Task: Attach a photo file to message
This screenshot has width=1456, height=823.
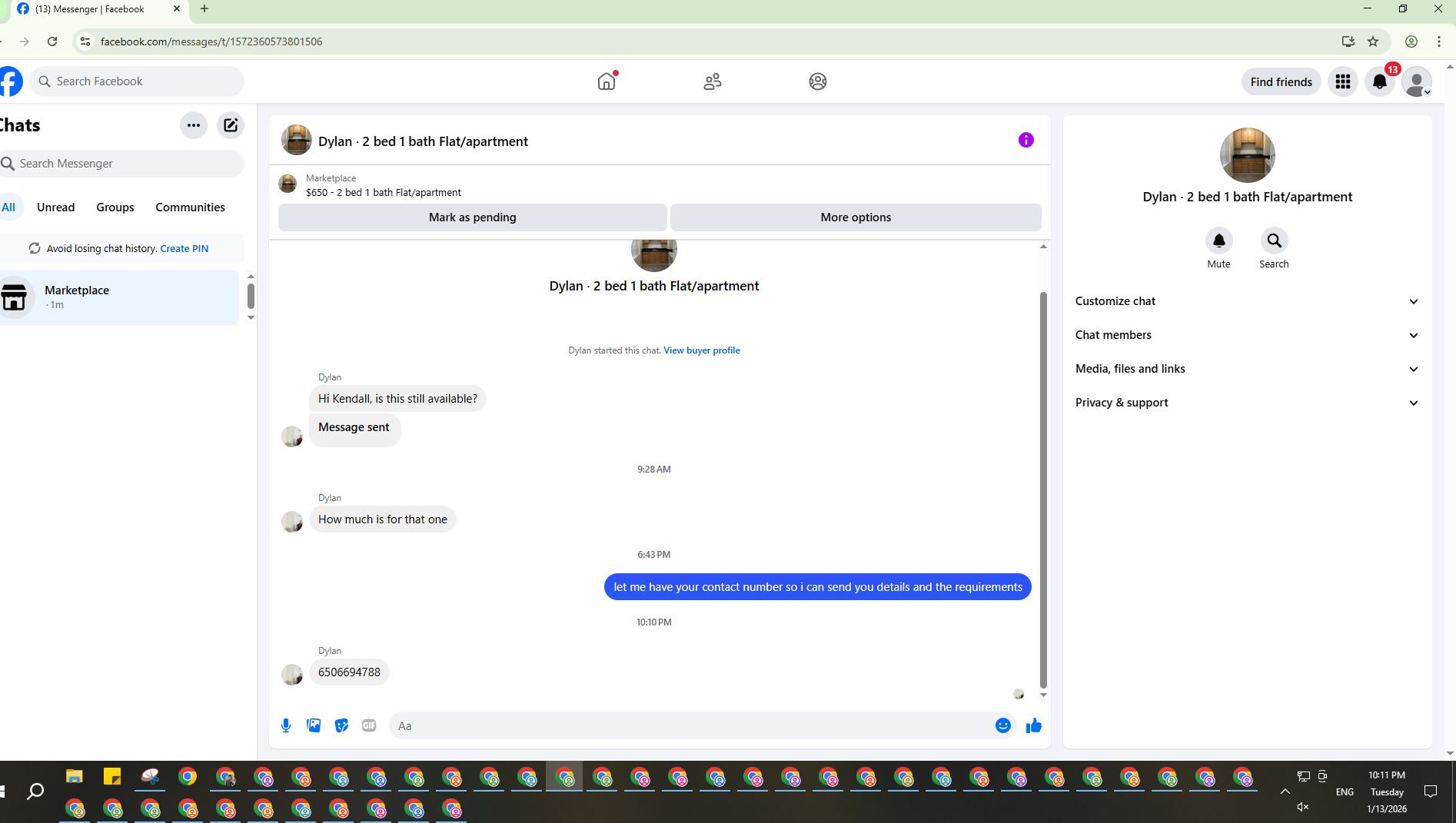Action: (314, 725)
